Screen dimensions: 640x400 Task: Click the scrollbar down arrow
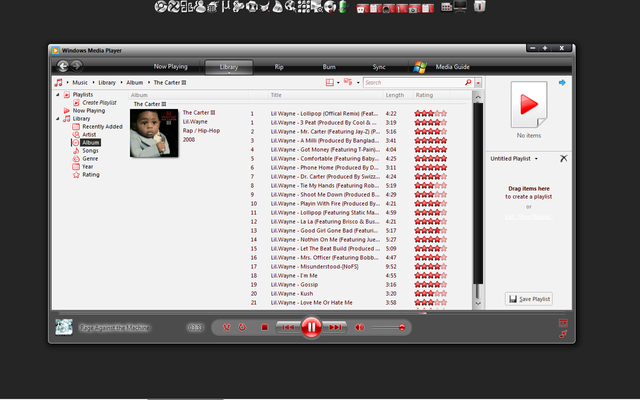click(478, 303)
